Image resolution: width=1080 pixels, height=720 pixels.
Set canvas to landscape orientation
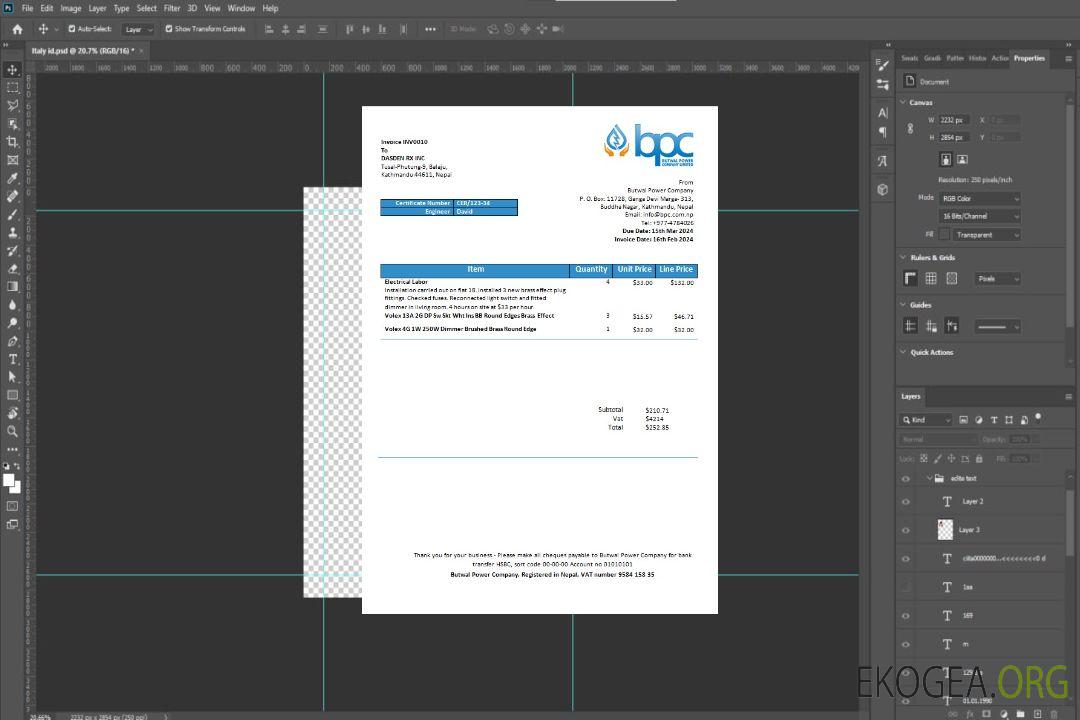tap(962, 159)
